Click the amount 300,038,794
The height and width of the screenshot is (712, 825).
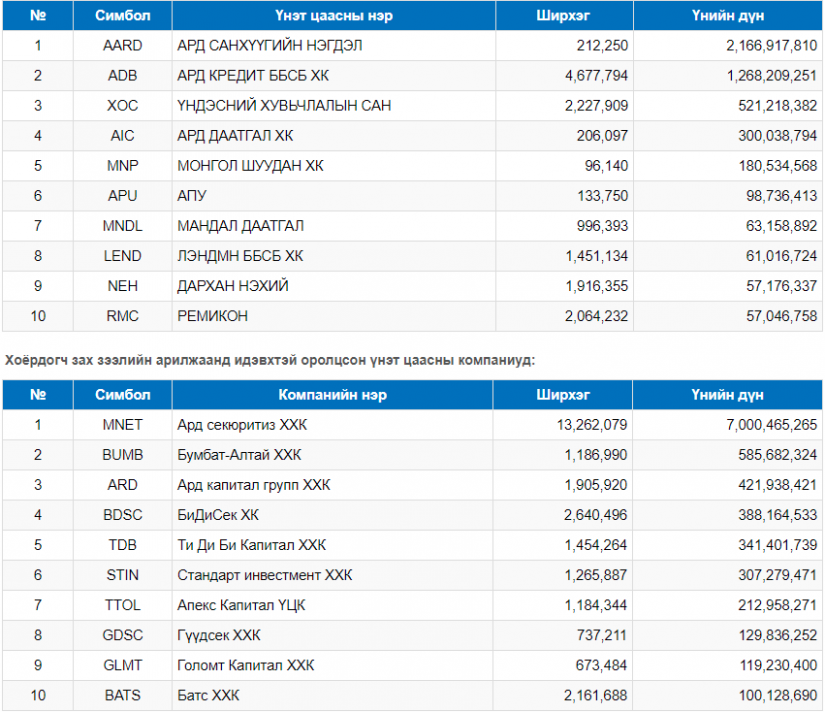pos(778,136)
